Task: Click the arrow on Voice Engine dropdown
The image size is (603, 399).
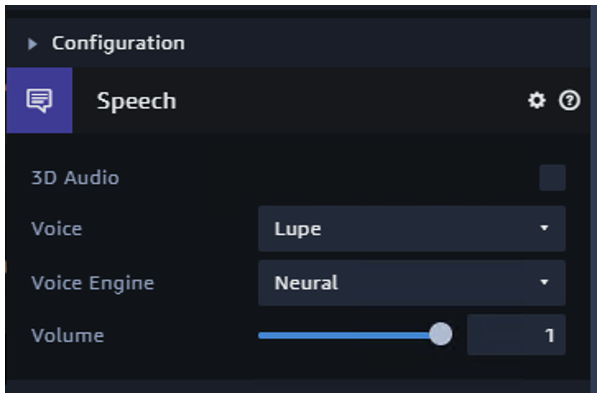Action: [x=544, y=283]
